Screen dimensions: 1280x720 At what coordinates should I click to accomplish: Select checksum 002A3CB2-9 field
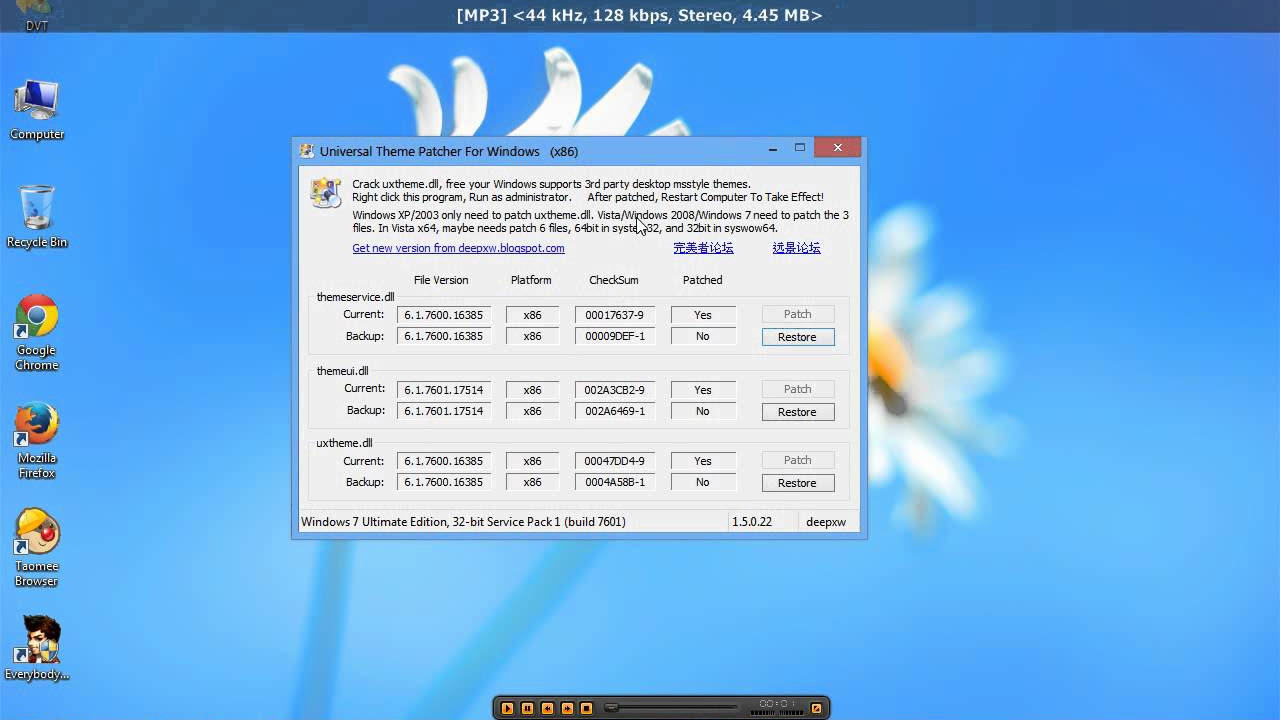tap(615, 390)
